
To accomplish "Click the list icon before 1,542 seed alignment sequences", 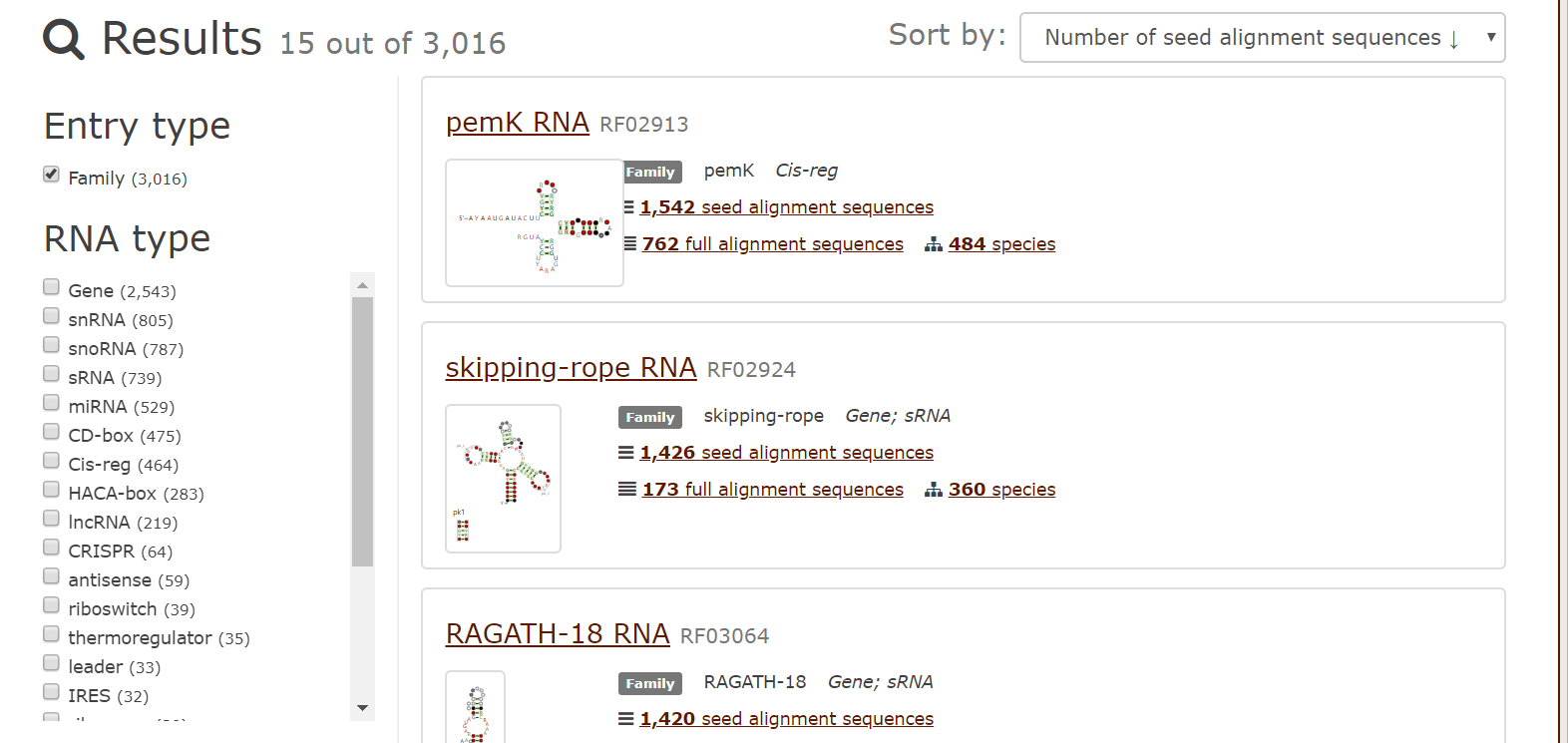I will (627, 206).
